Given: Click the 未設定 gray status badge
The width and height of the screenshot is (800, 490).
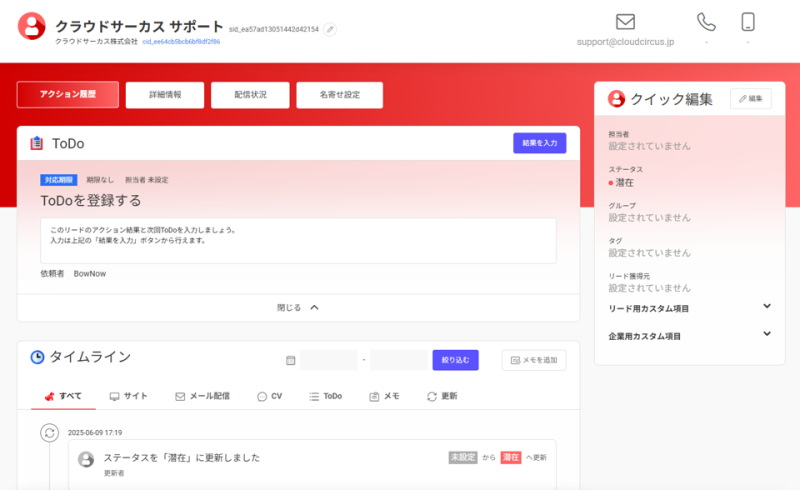Looking at the screenshot, I should tap(463, 457).
